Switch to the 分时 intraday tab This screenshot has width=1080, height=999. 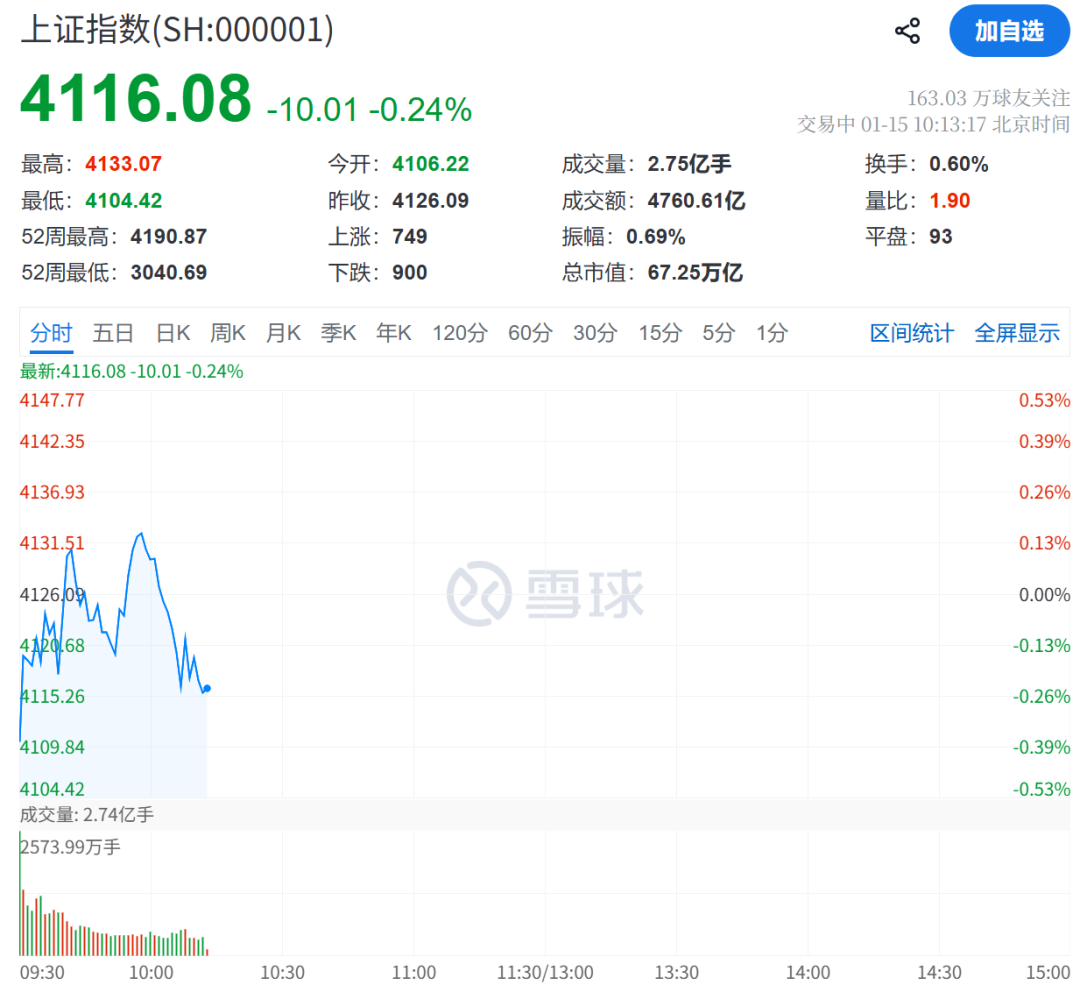[x=51, y=333]
